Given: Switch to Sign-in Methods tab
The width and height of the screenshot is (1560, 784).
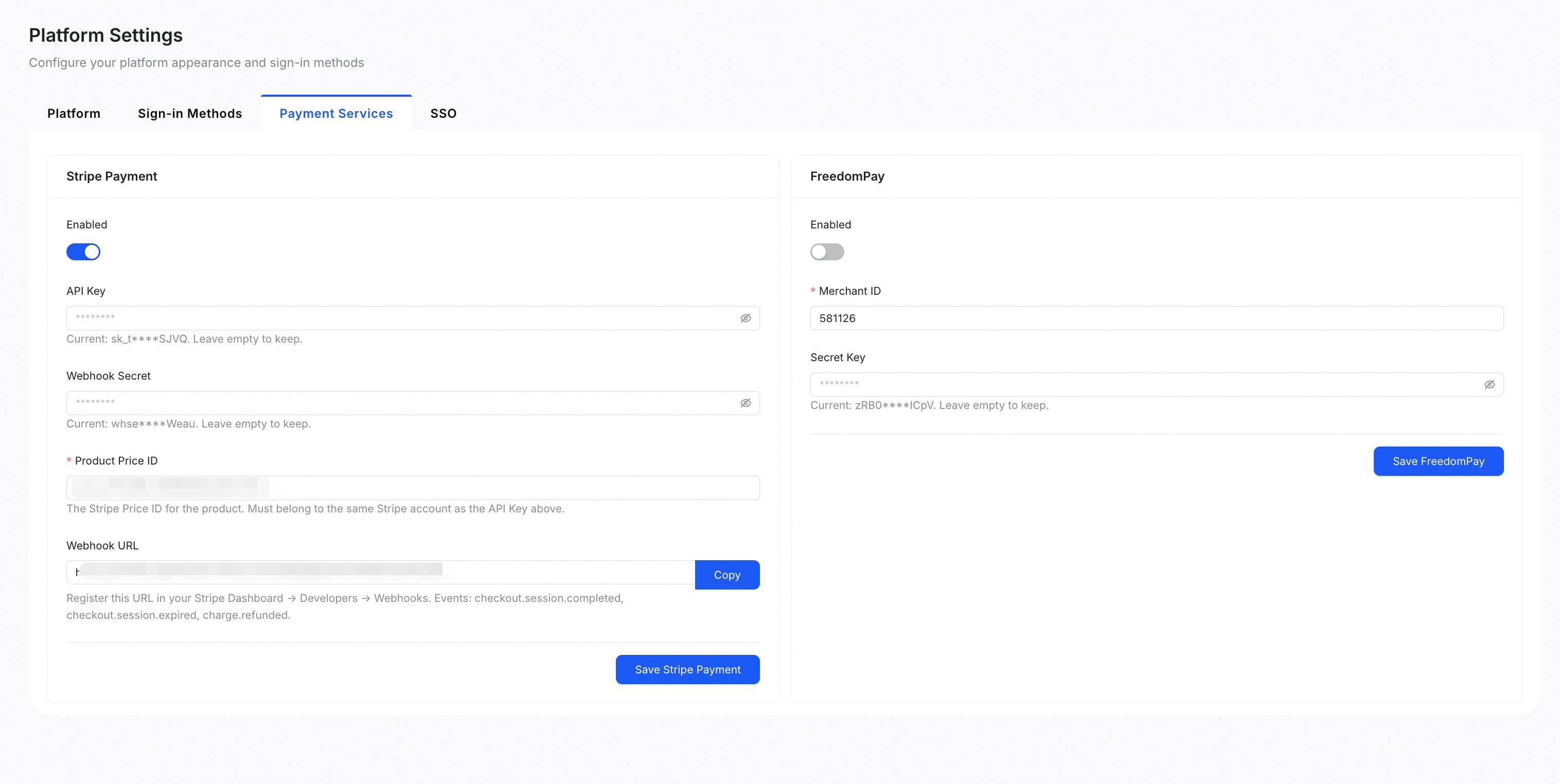Looking at the screenshot, I should tap(189, 114).
